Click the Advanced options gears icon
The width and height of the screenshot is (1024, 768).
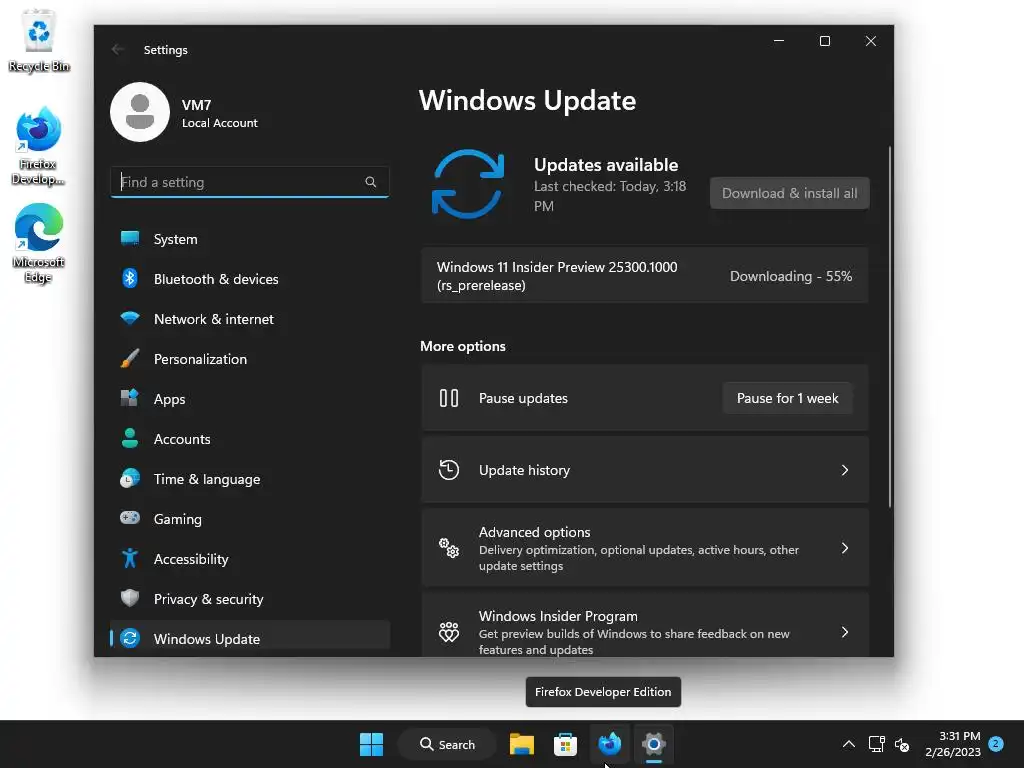pos(449,548)
